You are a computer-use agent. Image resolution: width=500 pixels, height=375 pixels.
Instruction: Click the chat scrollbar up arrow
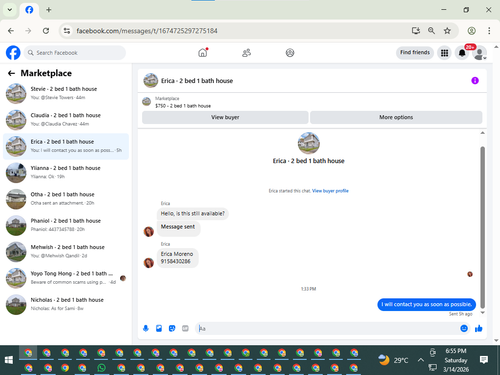482,133
